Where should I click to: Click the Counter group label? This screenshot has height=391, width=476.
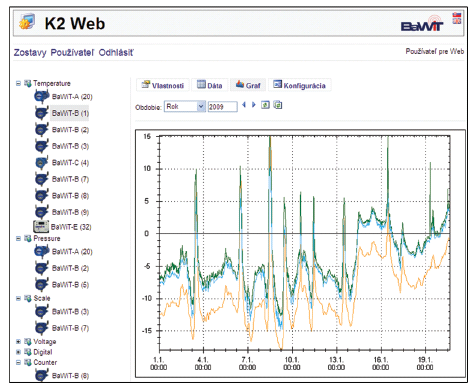(45, 362)
